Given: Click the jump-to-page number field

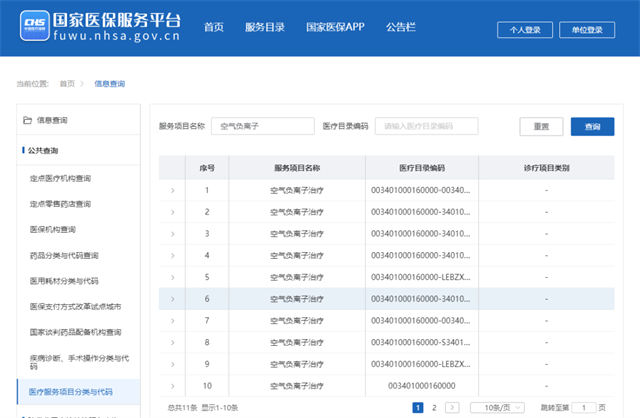Looking at the screenshot, I should click(x=584, y=407).
